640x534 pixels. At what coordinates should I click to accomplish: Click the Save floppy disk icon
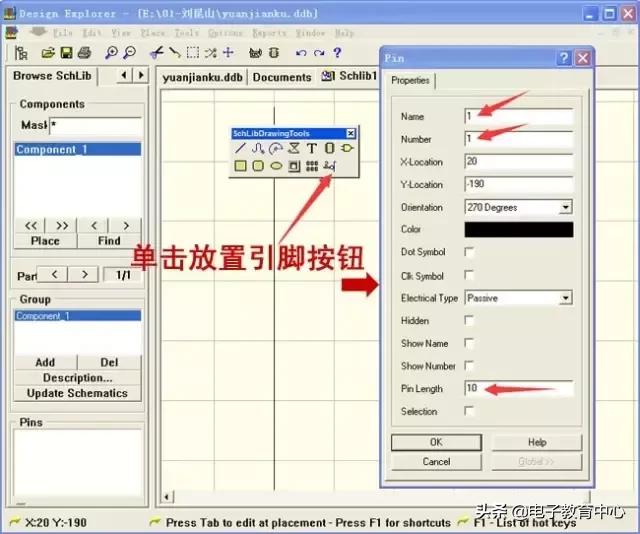pos(66,53)
